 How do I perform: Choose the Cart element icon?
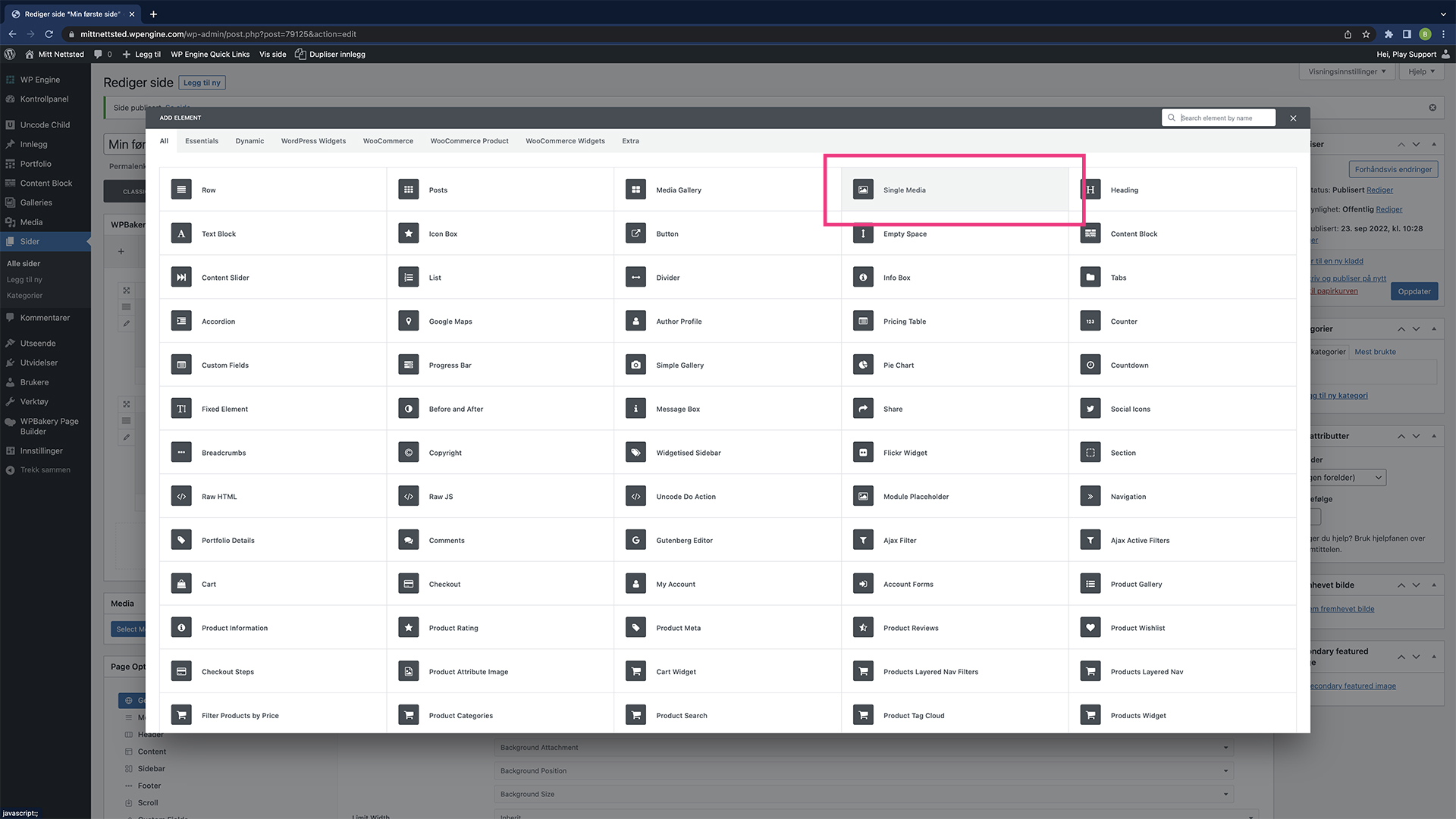[x=181, y=584]
